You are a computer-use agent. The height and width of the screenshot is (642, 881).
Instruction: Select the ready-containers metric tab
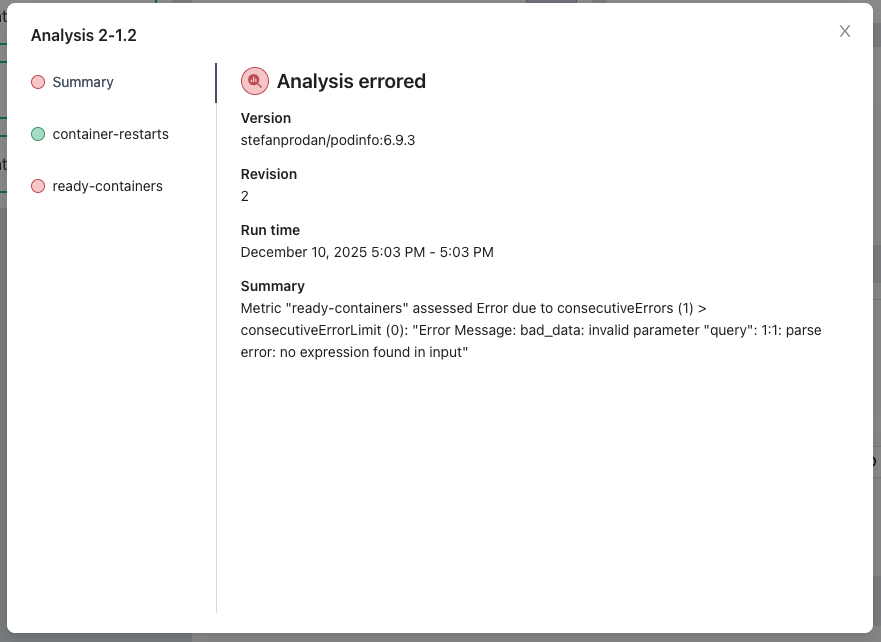[107, 186]
